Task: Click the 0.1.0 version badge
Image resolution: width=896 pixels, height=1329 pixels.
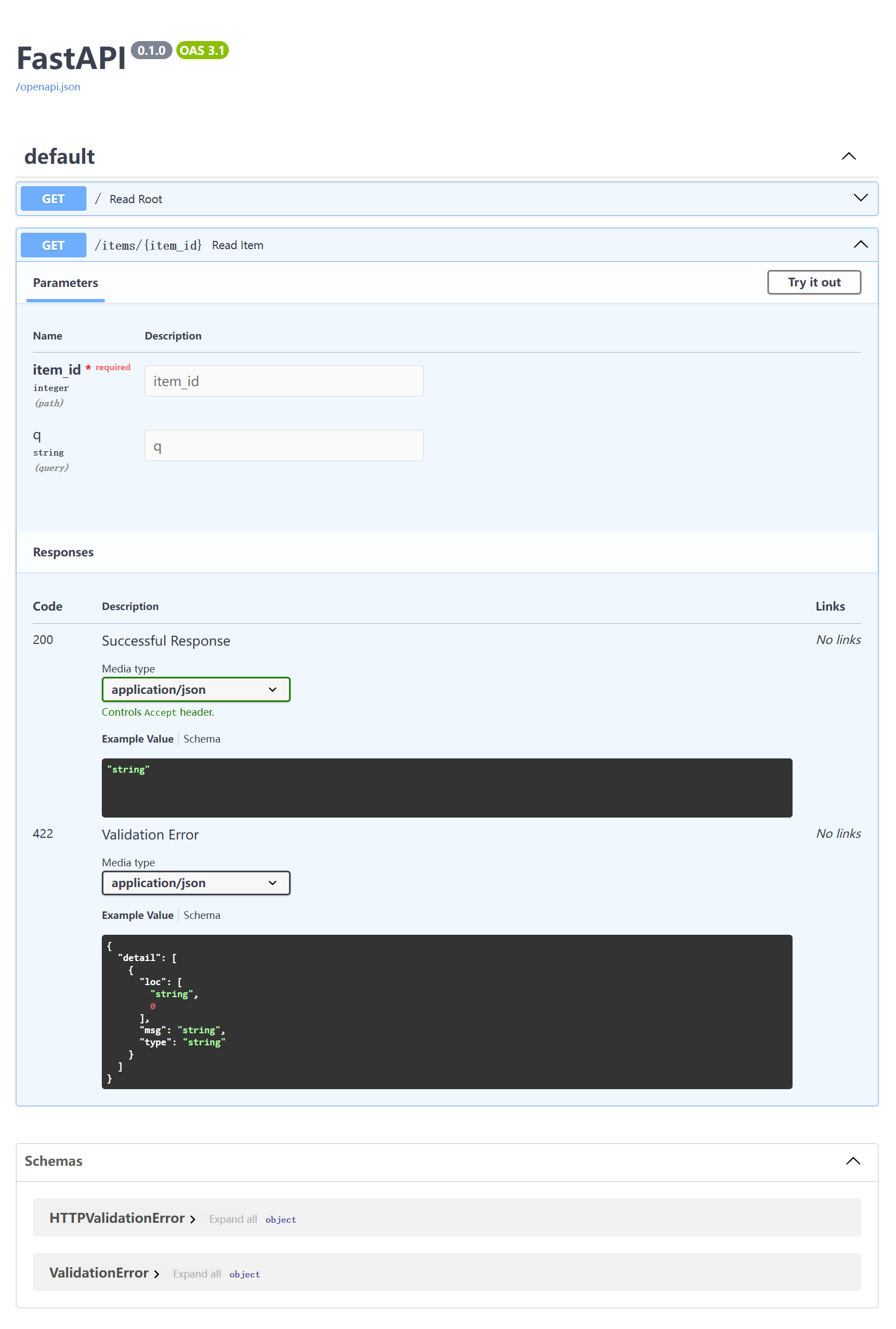Action: tap(152, 50)
